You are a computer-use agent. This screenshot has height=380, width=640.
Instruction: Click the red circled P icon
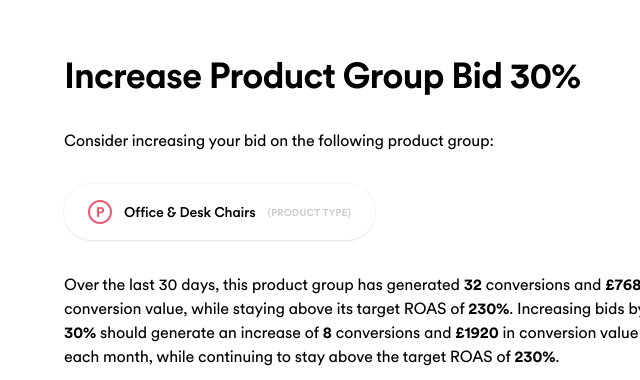pyautogui.click(x=100, y=212)
